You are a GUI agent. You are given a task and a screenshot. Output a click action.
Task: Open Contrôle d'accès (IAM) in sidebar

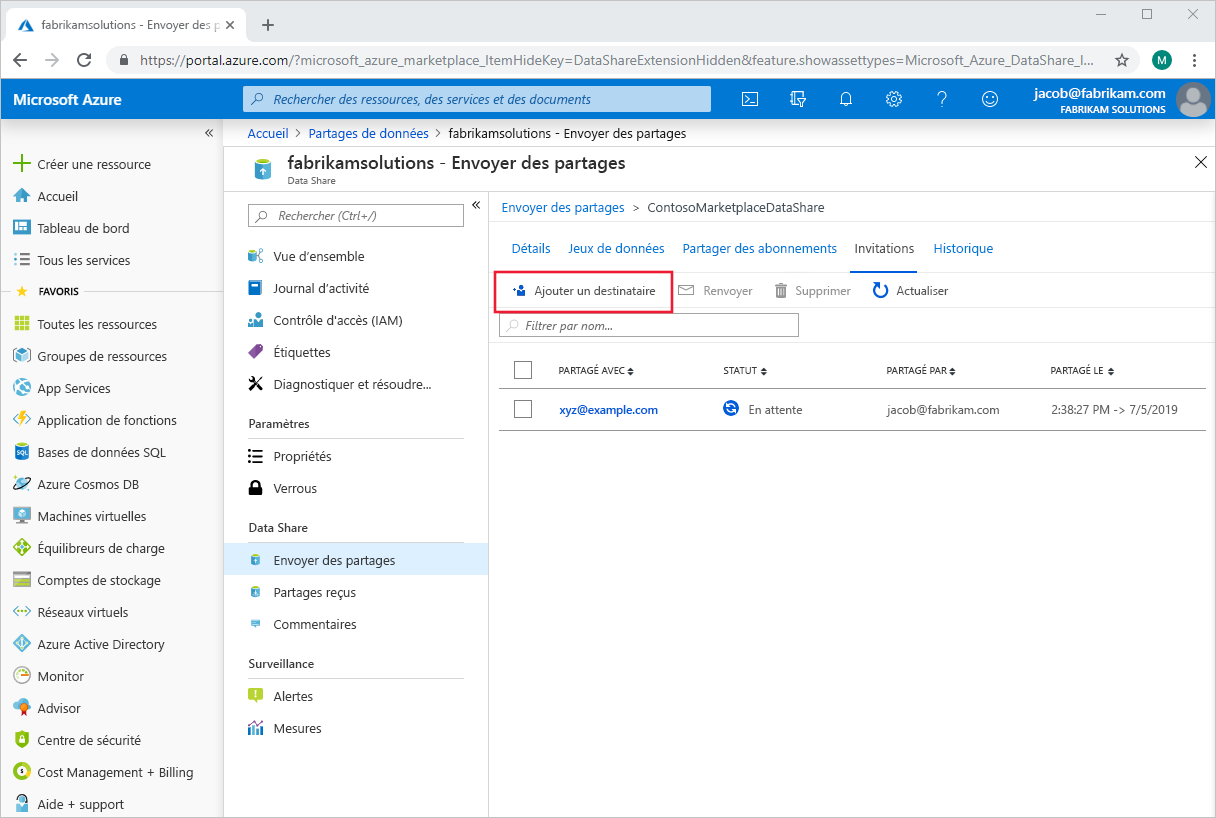pyautogui.click(x=336, y=319)
